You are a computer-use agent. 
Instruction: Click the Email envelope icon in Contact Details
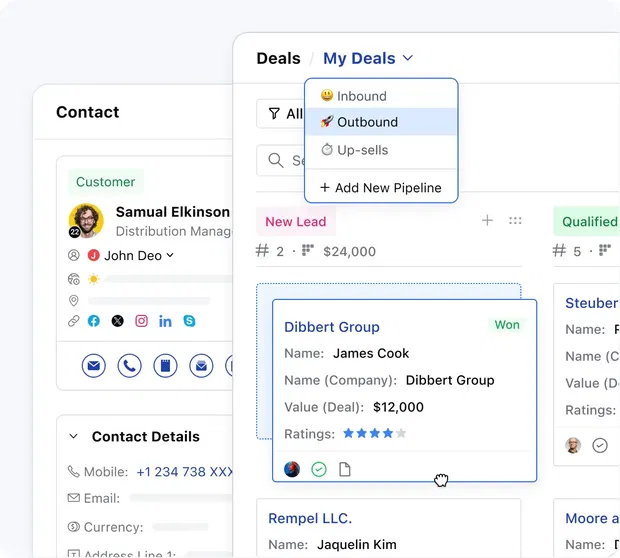(74, 498)
